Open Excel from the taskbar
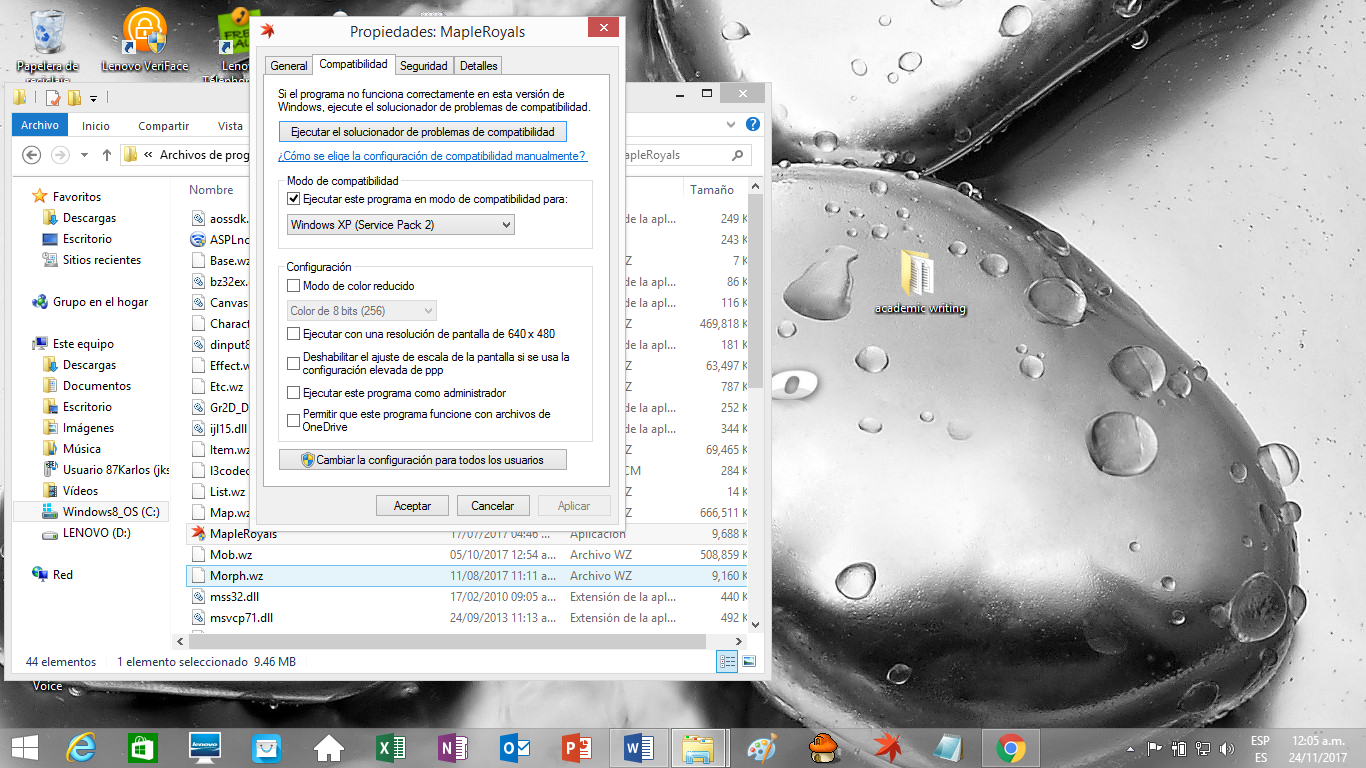This screenshot has height=768, width=1366. pos(390,747)
